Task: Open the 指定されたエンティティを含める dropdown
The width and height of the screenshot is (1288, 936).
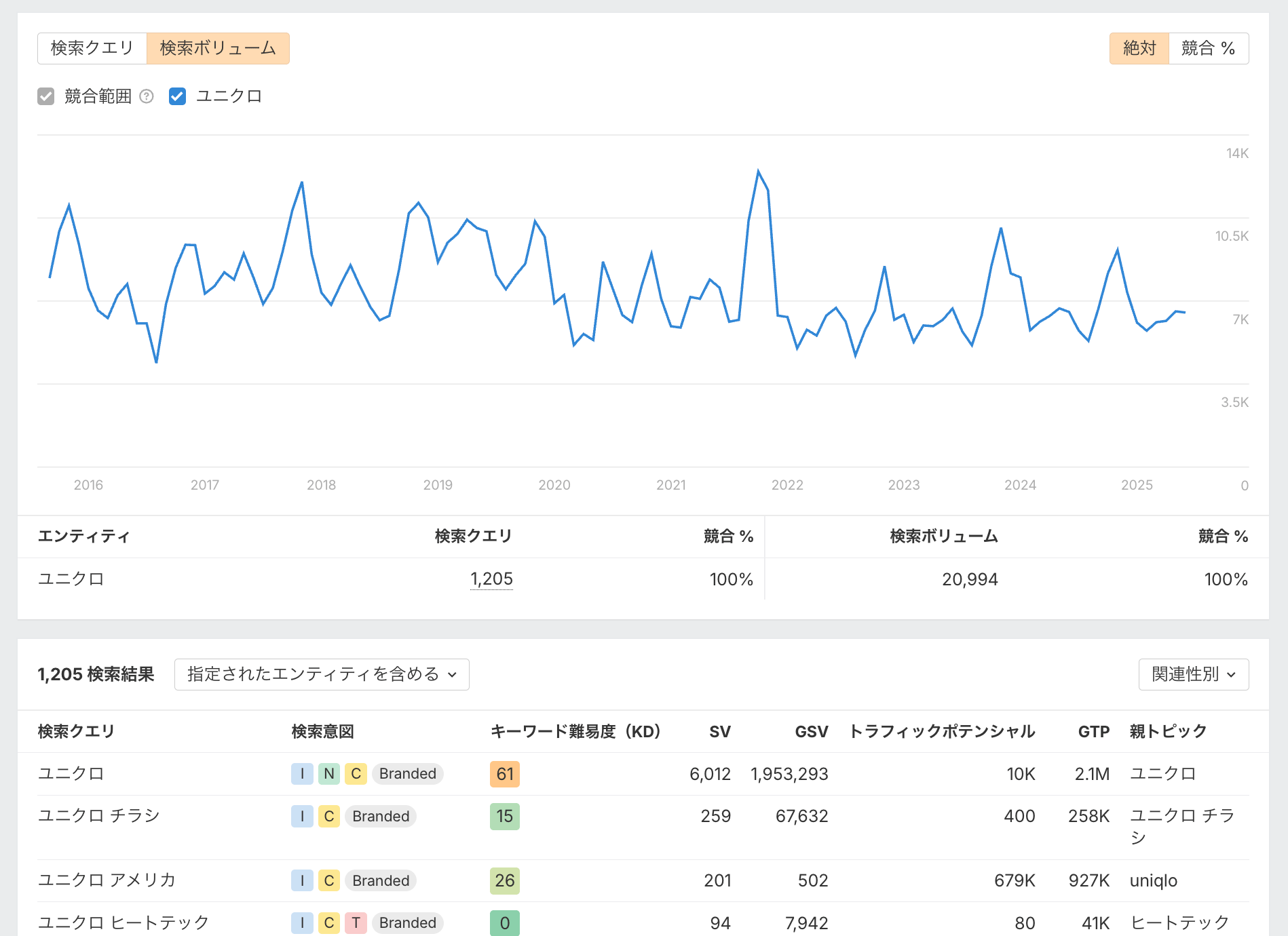Action: (x=322, y=674)
